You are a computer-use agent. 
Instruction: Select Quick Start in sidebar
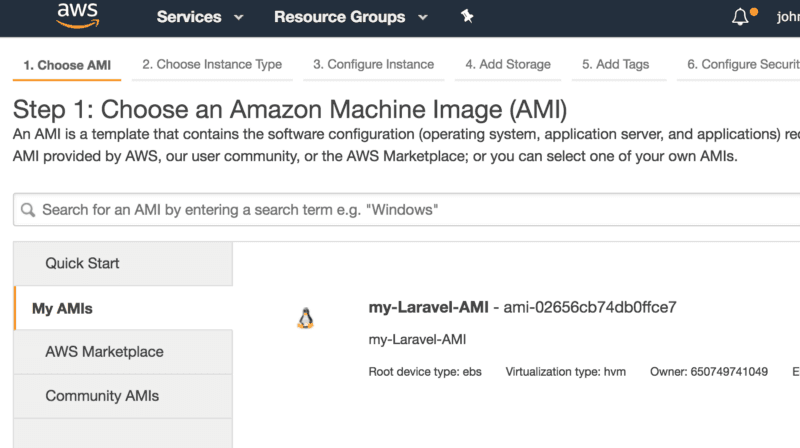(123, 263)
